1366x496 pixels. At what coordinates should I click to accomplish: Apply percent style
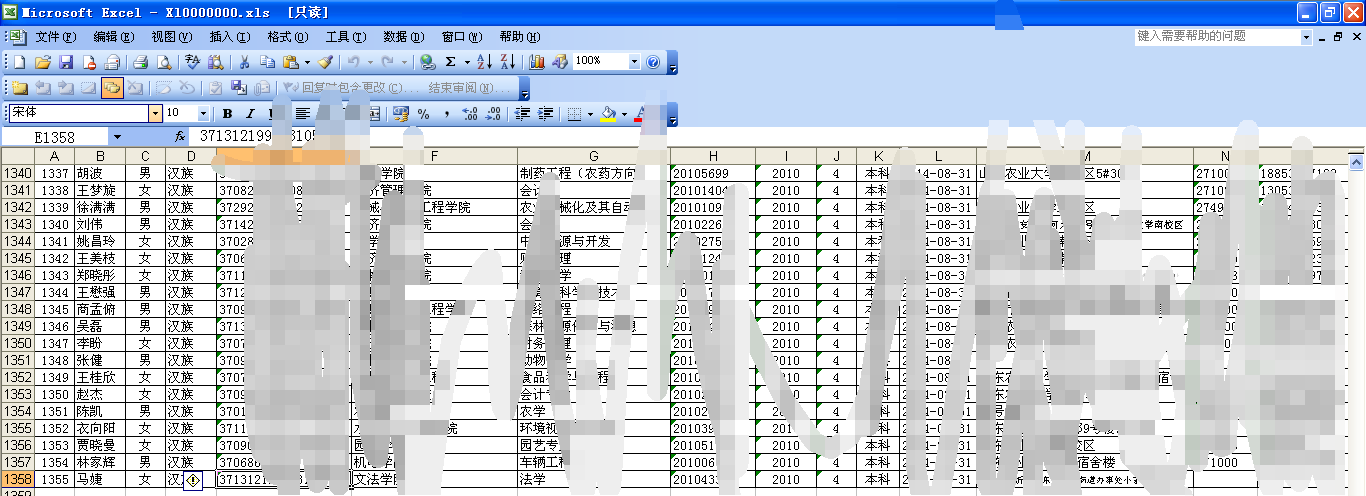423,114
